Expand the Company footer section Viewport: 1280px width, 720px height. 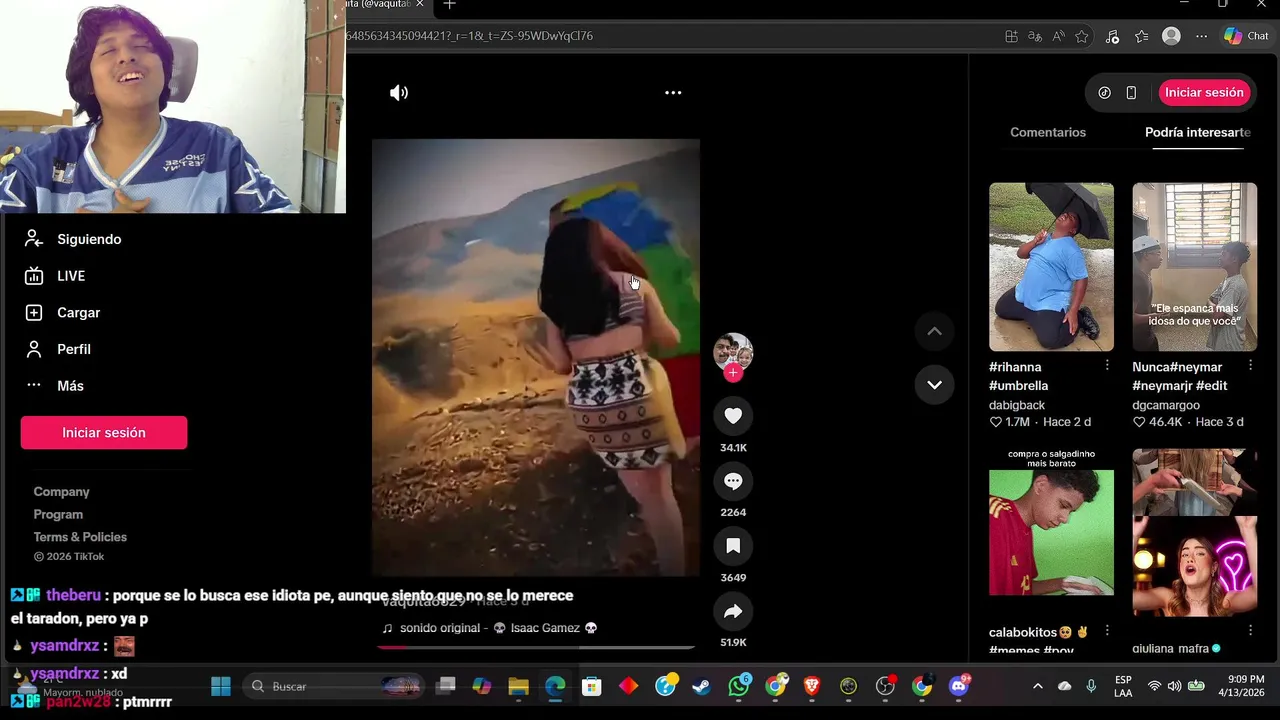(61, 492)
